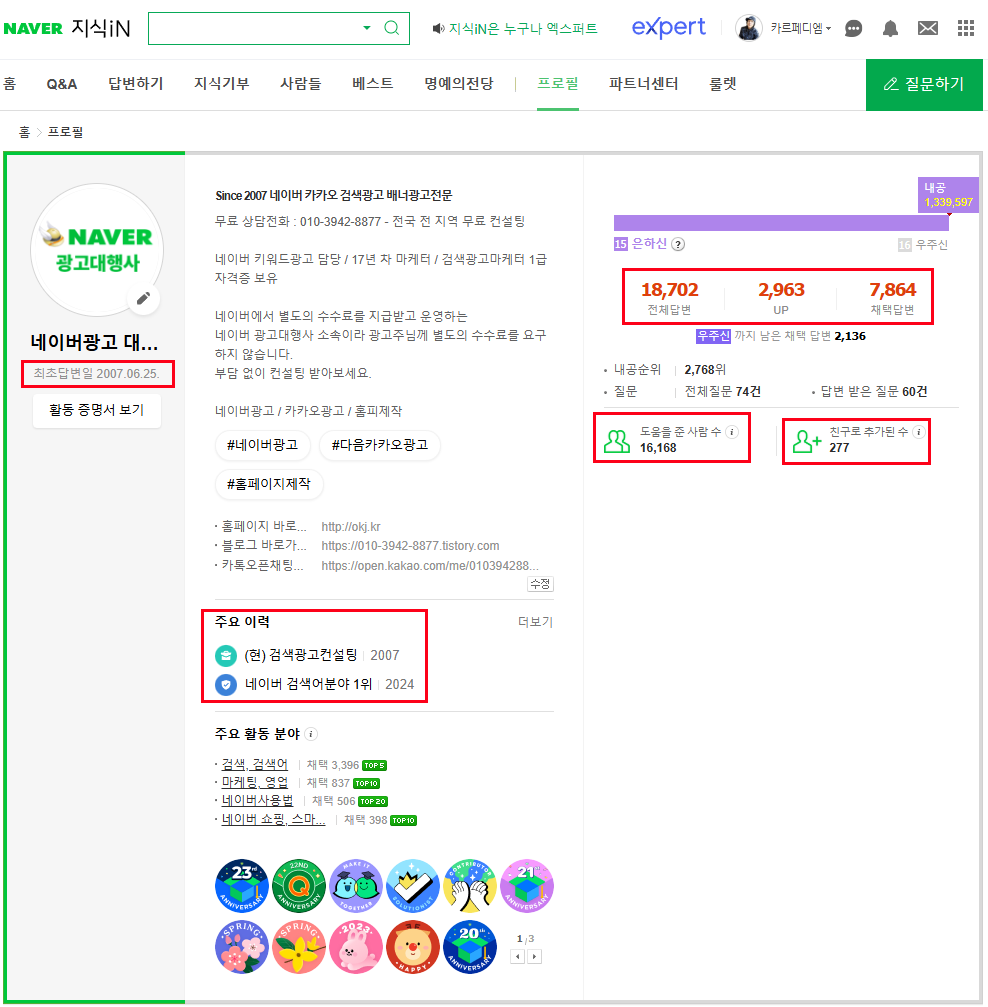Viewport: 988px width, 1007px height.
Task: Select the 23rd anniversary badge
Action: coord(242,886)
